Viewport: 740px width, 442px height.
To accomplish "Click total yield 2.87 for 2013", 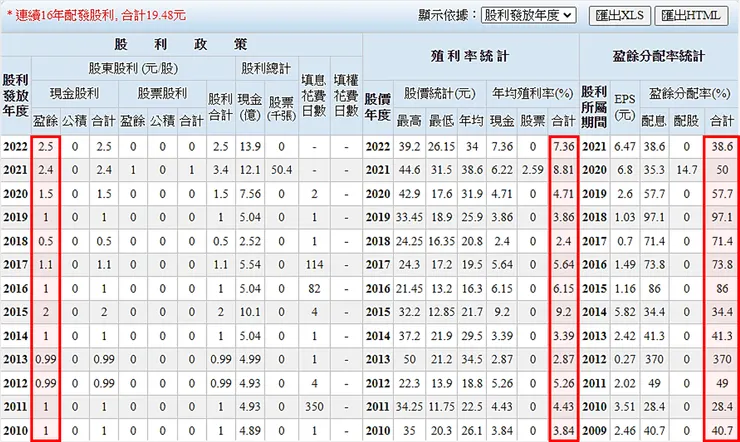I will tap(563, 359).
